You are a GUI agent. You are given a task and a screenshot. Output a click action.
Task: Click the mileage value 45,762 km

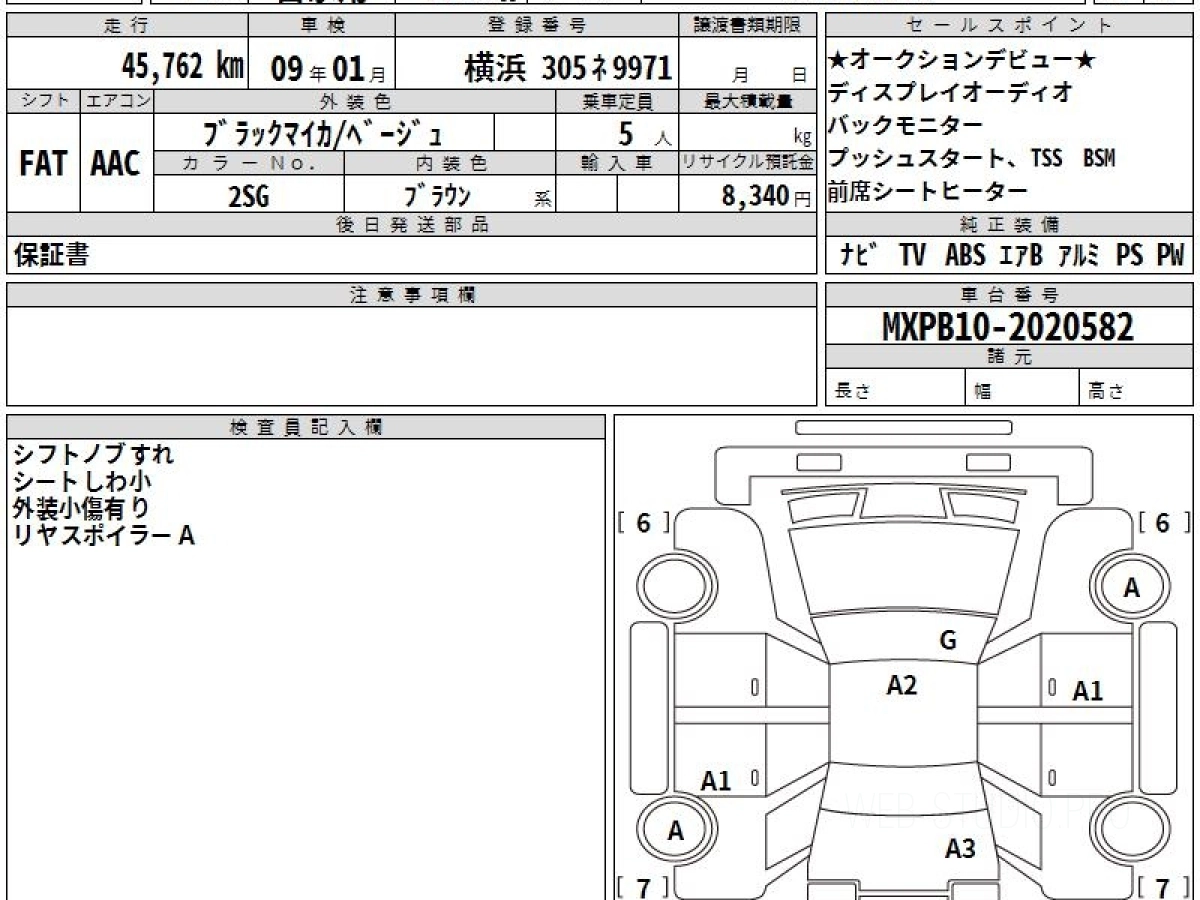(183, 66)
